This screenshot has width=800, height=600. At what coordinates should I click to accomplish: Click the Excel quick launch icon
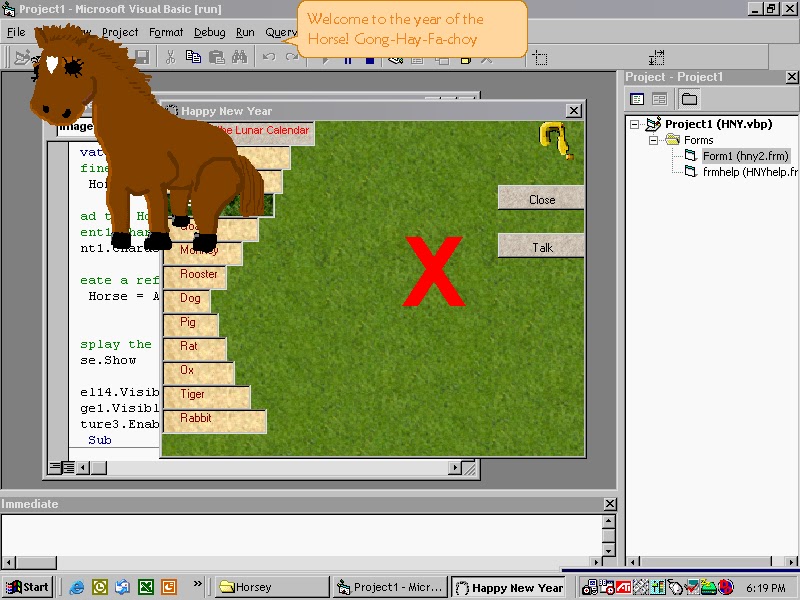click(x=146, y=587)
